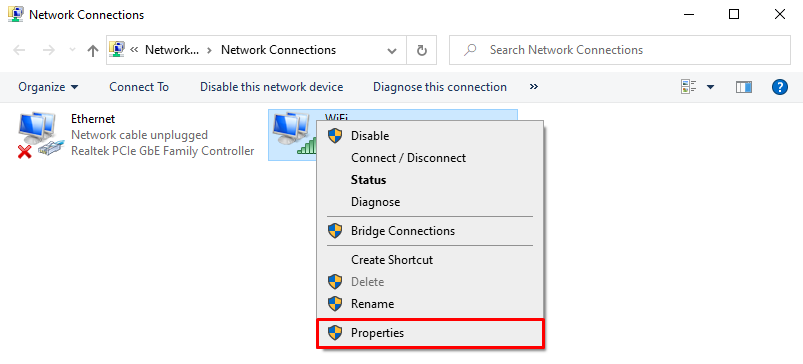Click the change view layout icon
803x364 pixels.
689,87
